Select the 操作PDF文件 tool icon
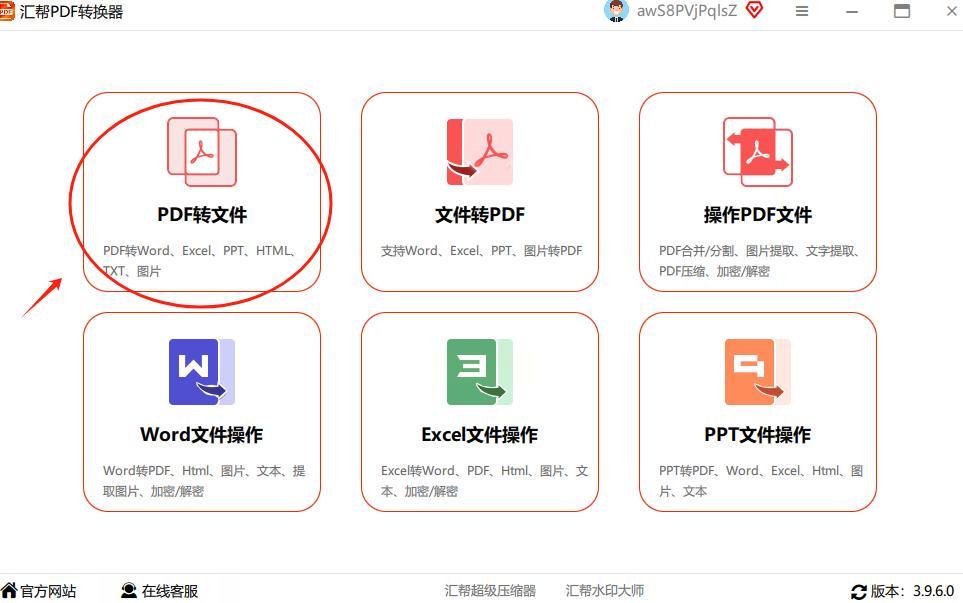Image resolution: width=963 pixels, height=603 pixels. 756,151
